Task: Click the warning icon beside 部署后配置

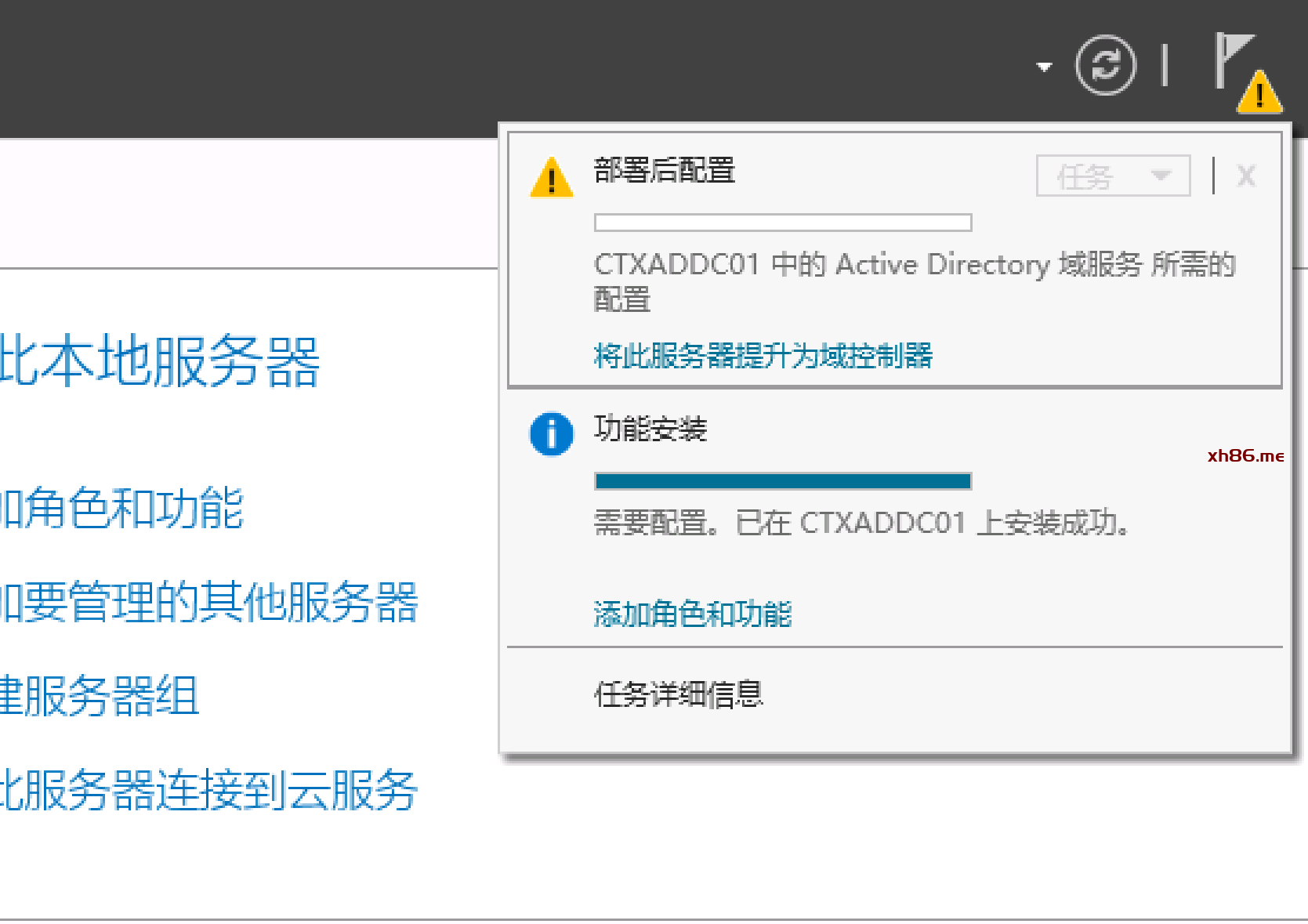Action: (552, 177)
